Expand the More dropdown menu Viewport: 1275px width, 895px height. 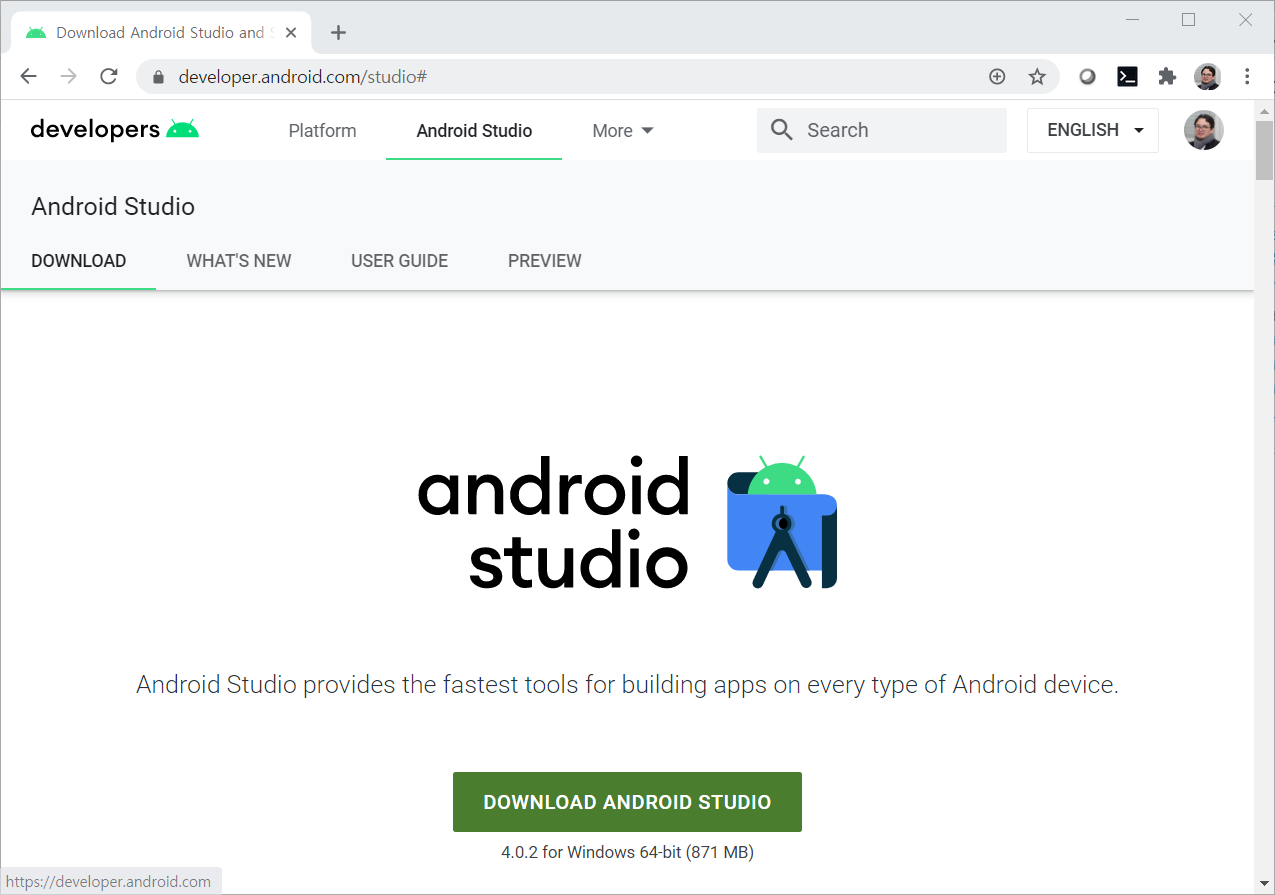pos(622,131)
